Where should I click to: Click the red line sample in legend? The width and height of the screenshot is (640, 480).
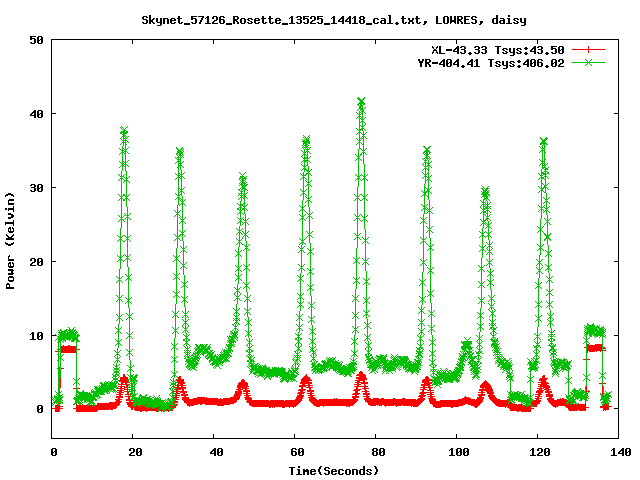(588, 50)
